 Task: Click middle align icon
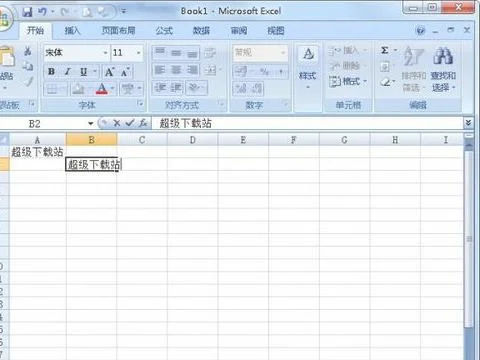click(176, 52)
